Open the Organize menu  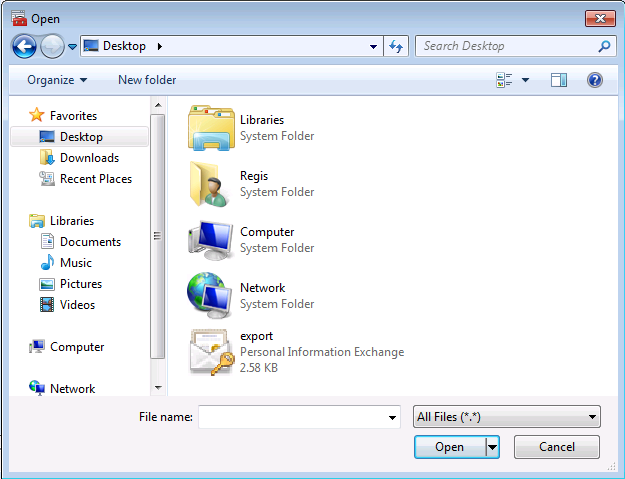57,80
